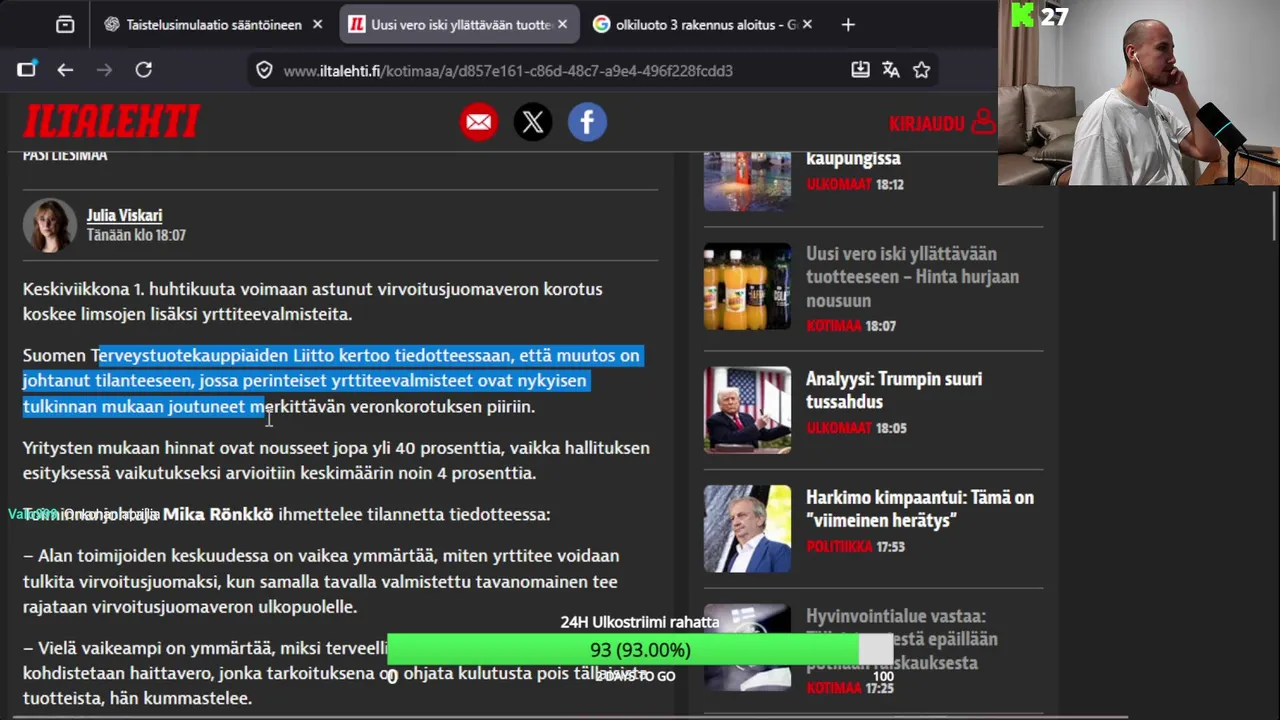
Task: Click the kaupungissa sidebar headline
Action: click(x=853, y=158)
